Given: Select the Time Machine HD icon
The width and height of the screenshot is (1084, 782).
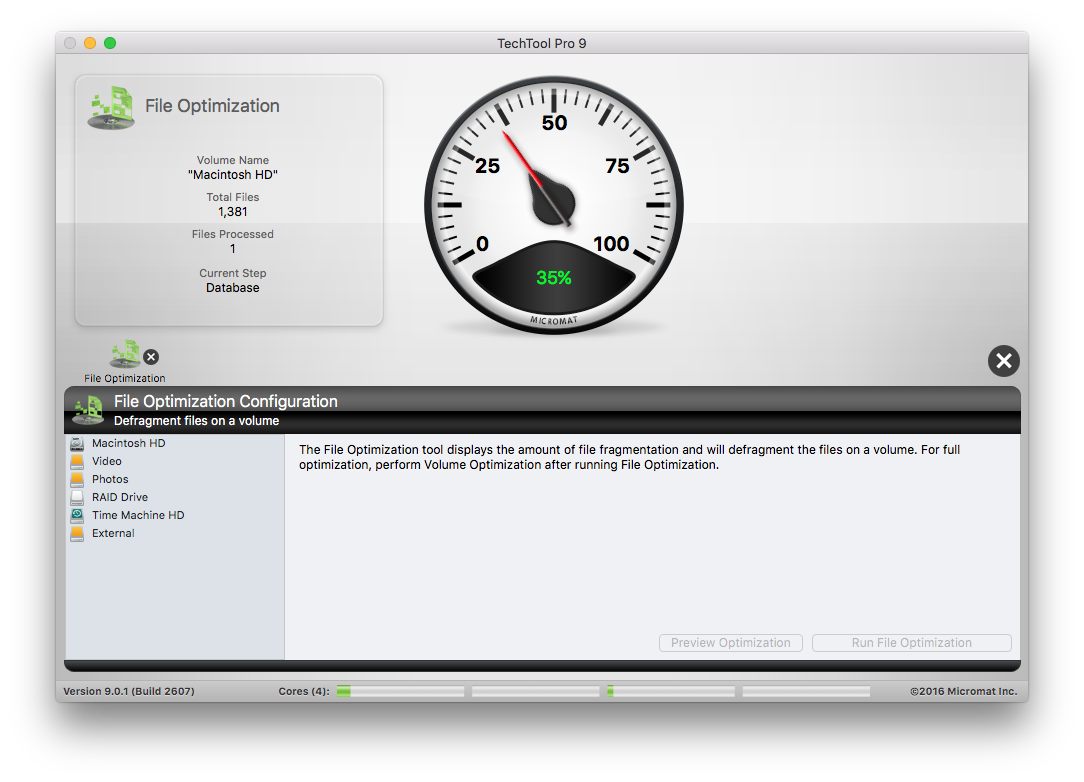Looking at the screenshot, I should coord(77,515).
